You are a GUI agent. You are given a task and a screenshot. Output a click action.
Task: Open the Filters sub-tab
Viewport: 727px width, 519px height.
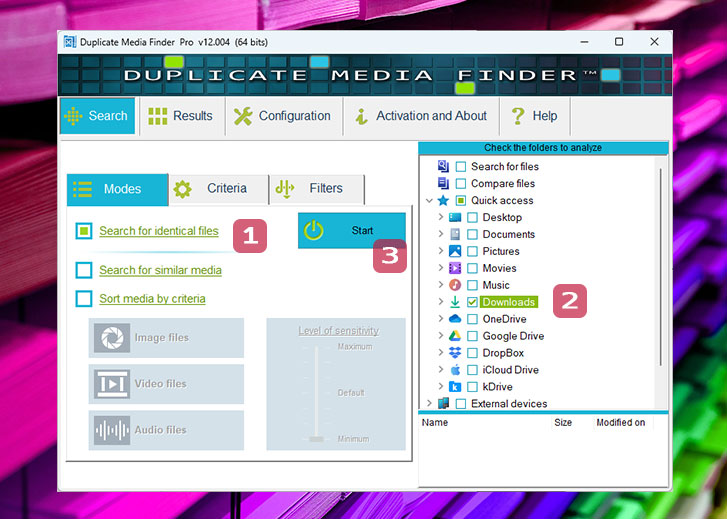317,189
